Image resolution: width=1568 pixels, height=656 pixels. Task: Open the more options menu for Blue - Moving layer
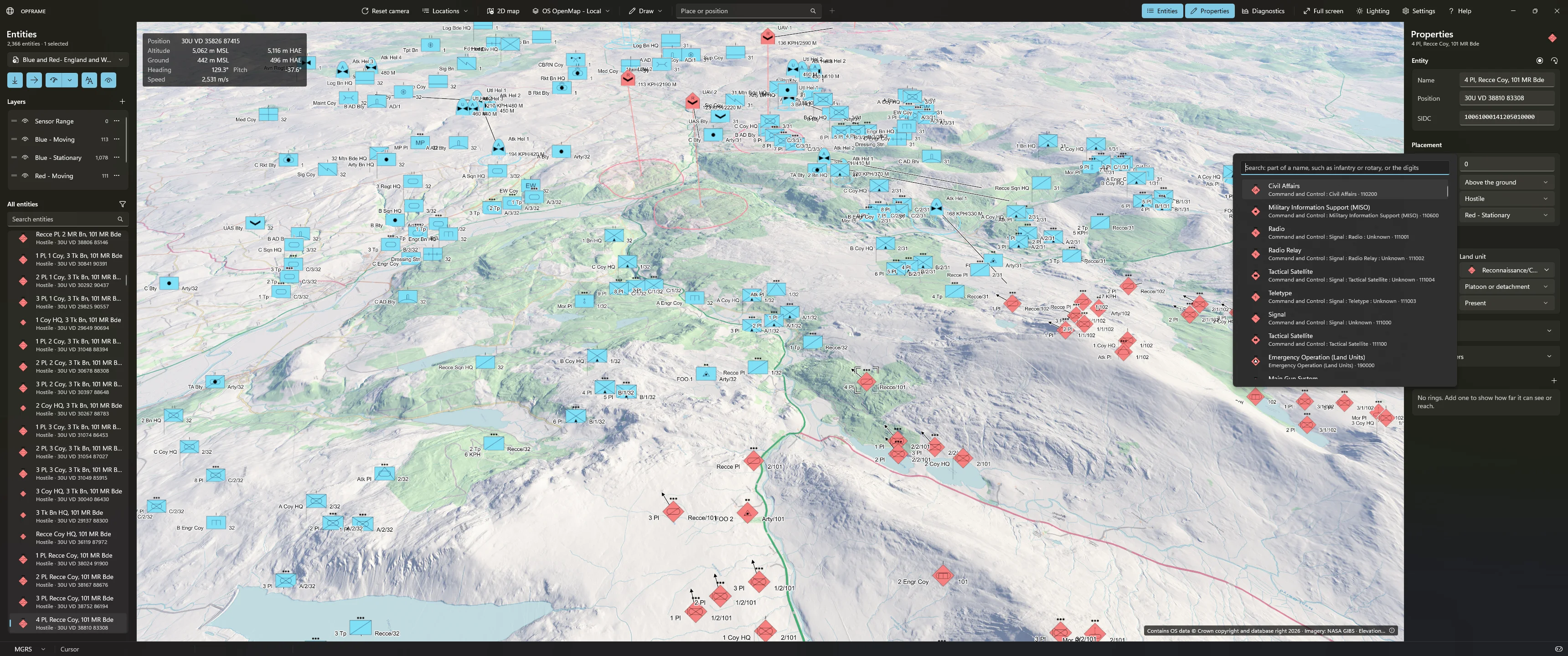click(x=117, y=139)
